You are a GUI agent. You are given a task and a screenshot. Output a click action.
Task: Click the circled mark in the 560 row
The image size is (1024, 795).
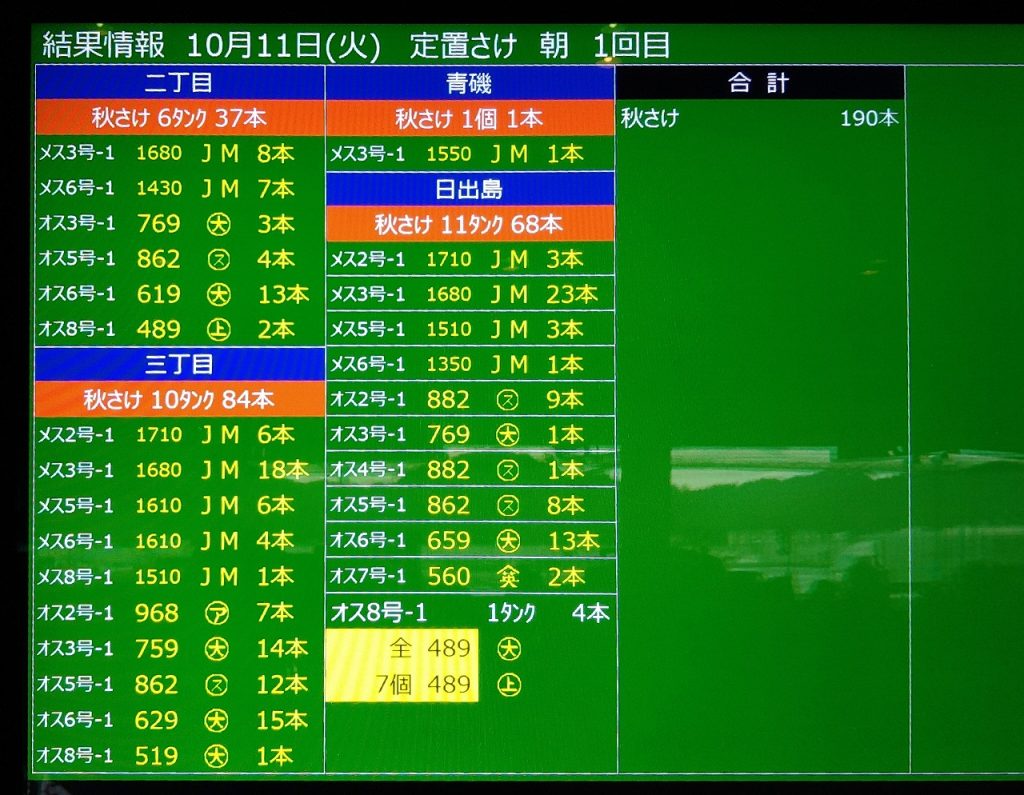click(508, 576)
